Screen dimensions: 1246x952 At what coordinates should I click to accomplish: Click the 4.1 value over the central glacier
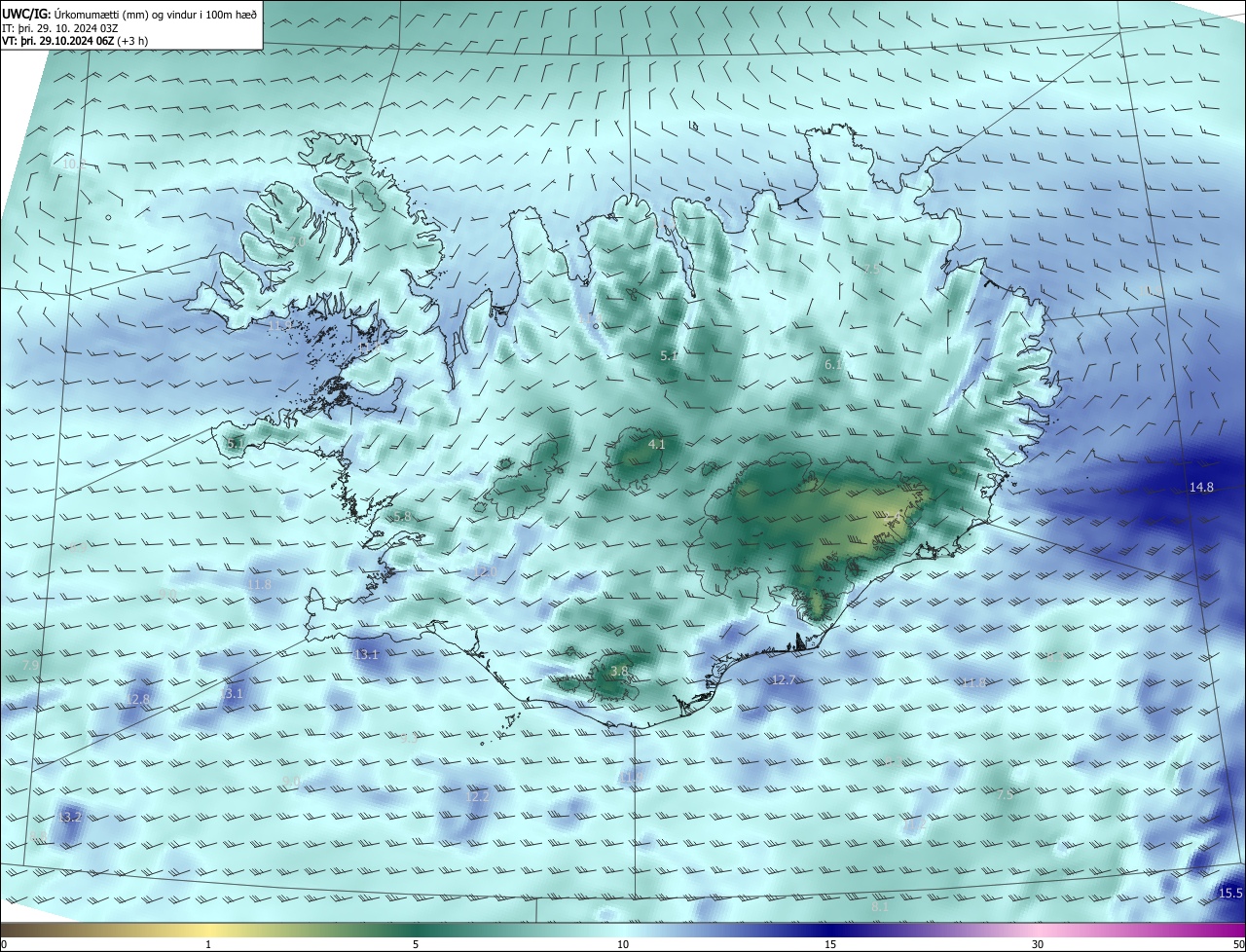point(656,444)
